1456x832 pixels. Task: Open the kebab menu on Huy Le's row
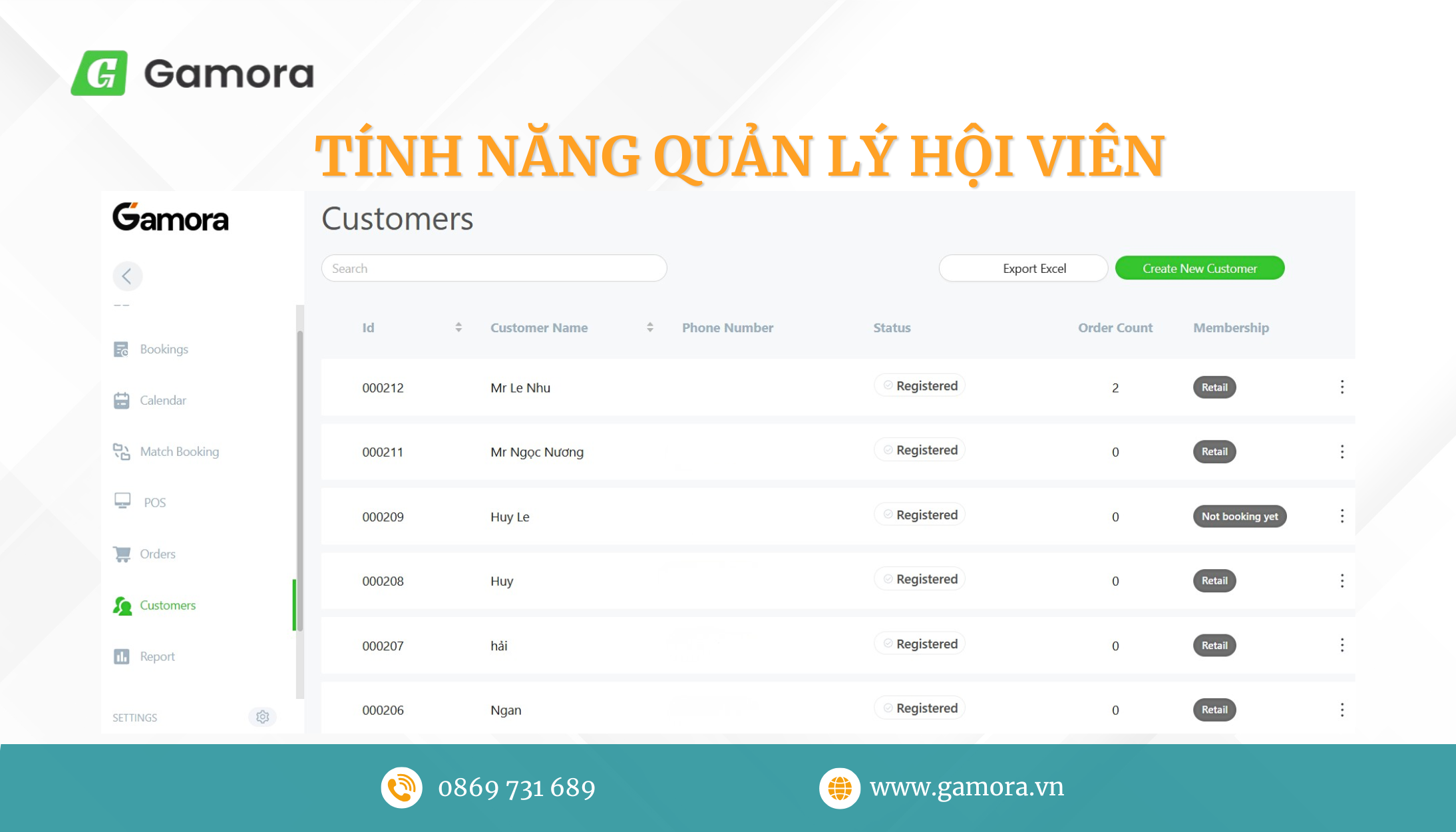(x=1342, y=516)
